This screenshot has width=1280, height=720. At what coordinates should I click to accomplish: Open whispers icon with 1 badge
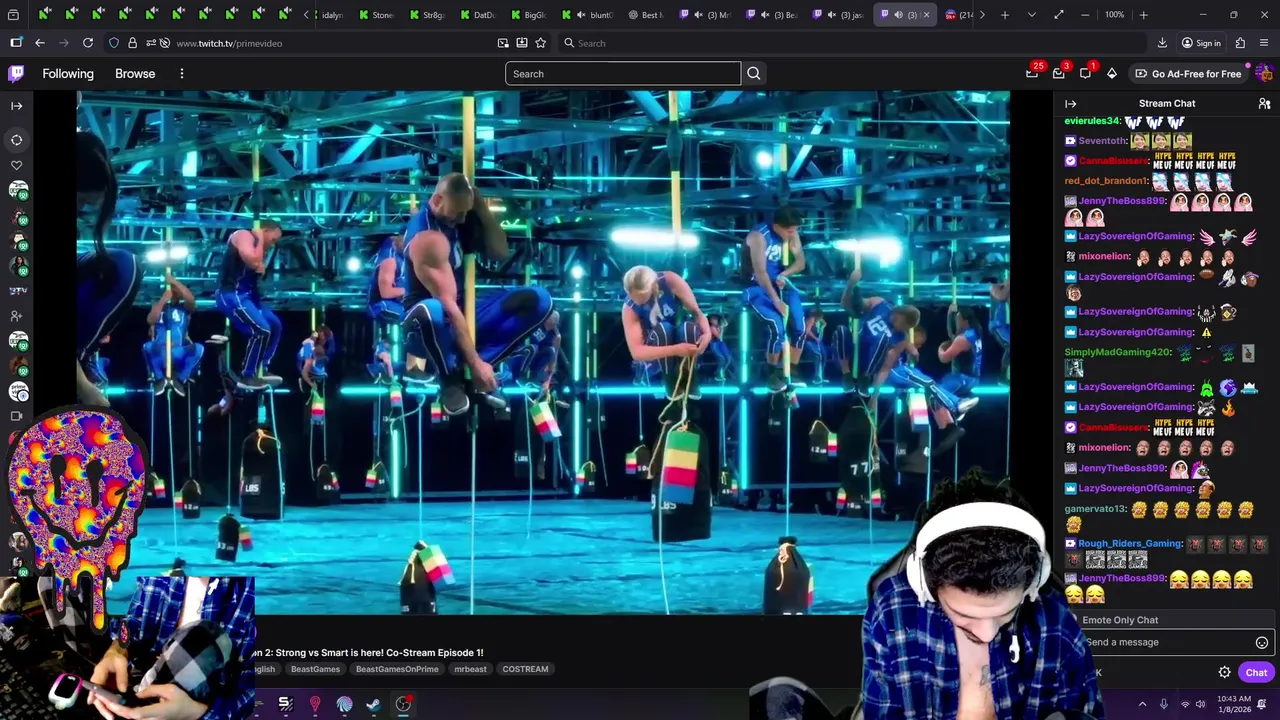coord(1085,74)
